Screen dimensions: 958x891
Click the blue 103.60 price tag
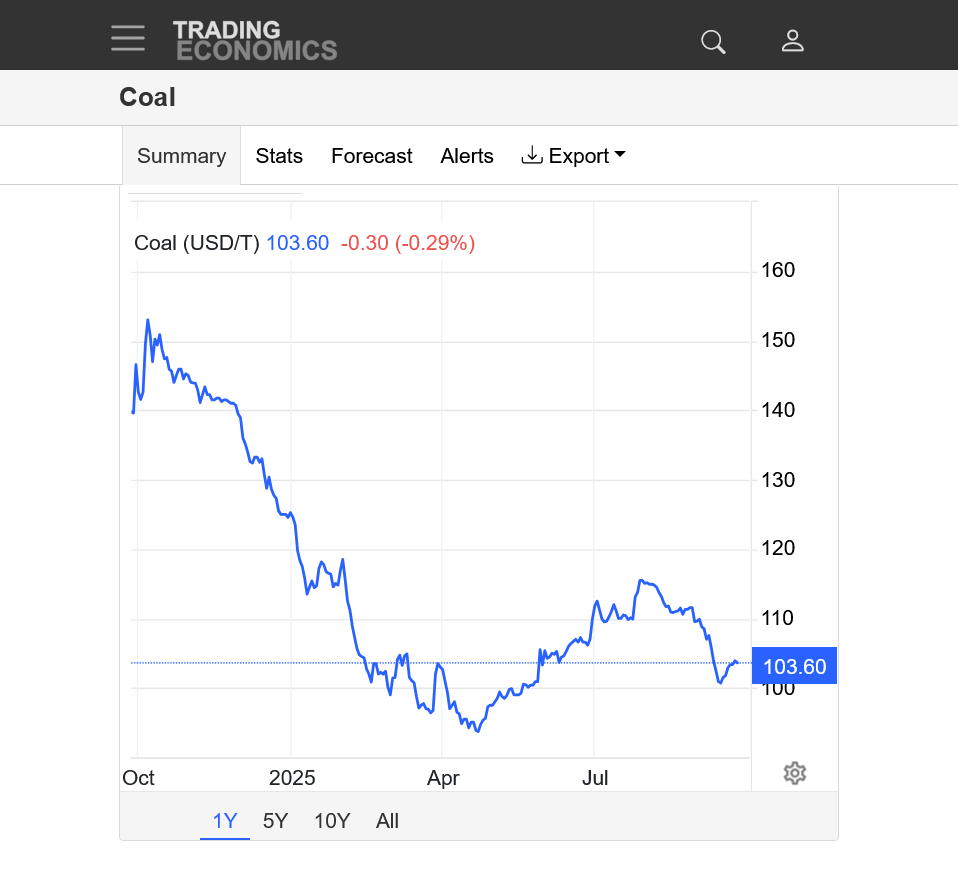(794, 666)
